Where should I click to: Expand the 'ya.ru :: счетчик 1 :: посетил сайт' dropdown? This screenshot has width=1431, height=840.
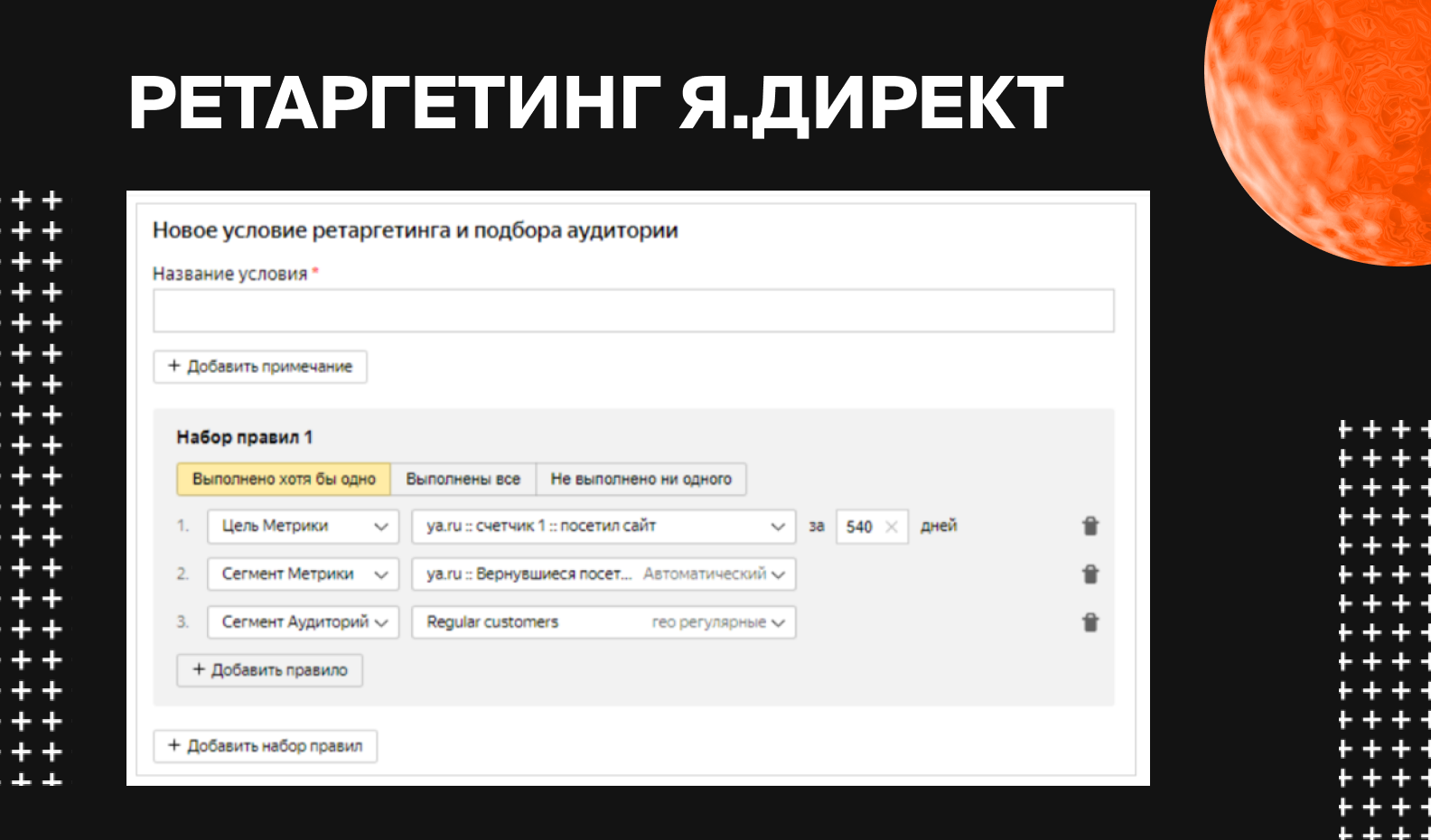603,526
